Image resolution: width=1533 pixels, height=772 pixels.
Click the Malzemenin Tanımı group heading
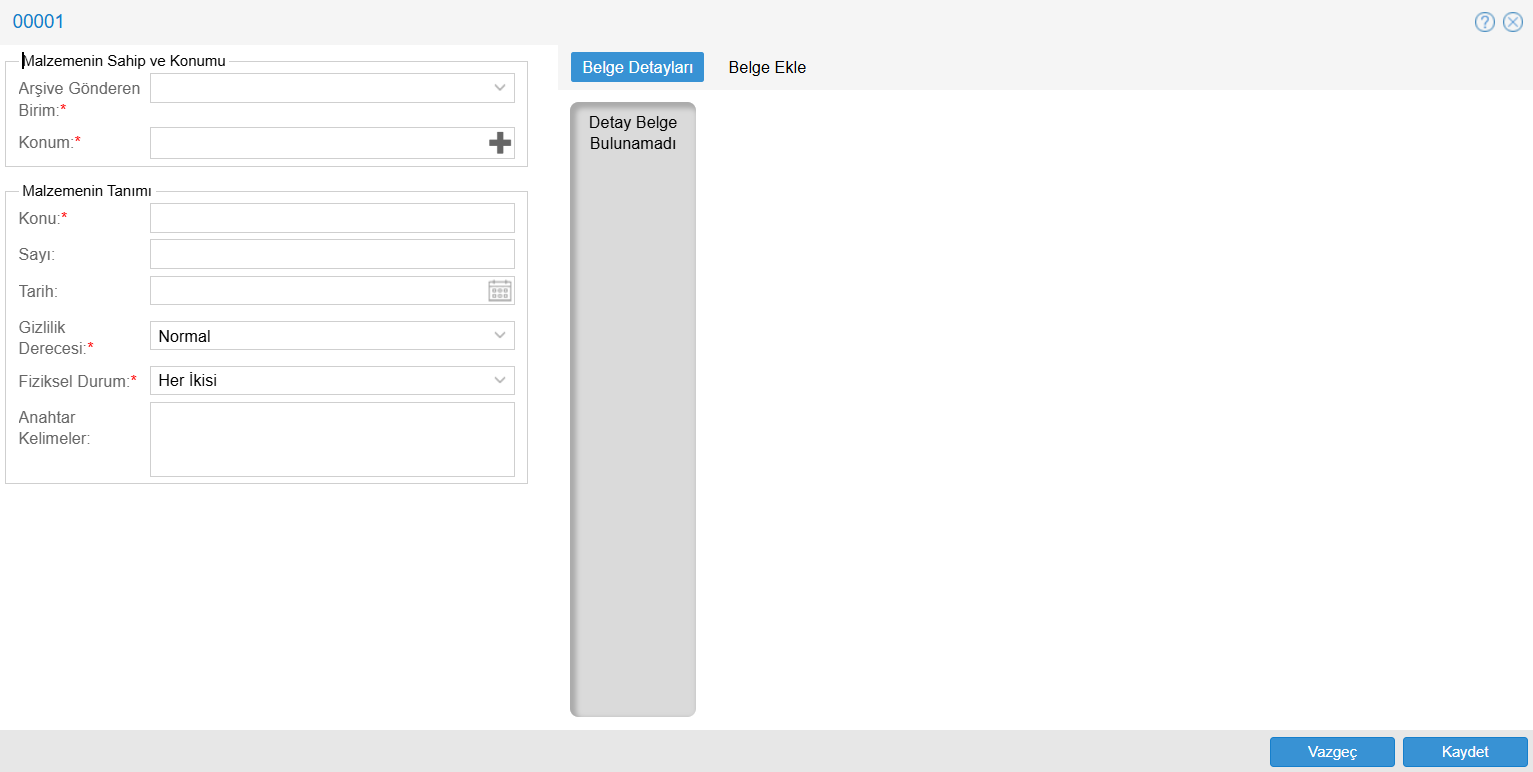pyautogui.click(x=87, y=191)
